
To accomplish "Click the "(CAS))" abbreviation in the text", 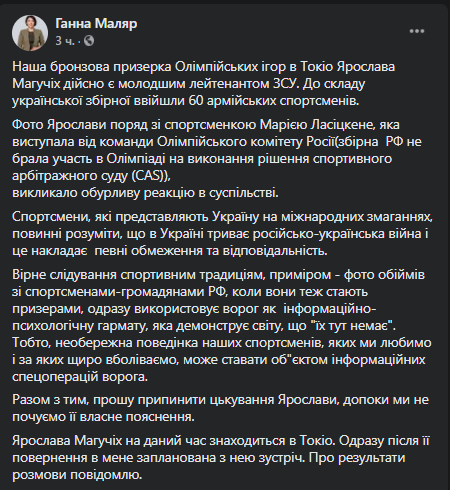I will coord(151,175).
